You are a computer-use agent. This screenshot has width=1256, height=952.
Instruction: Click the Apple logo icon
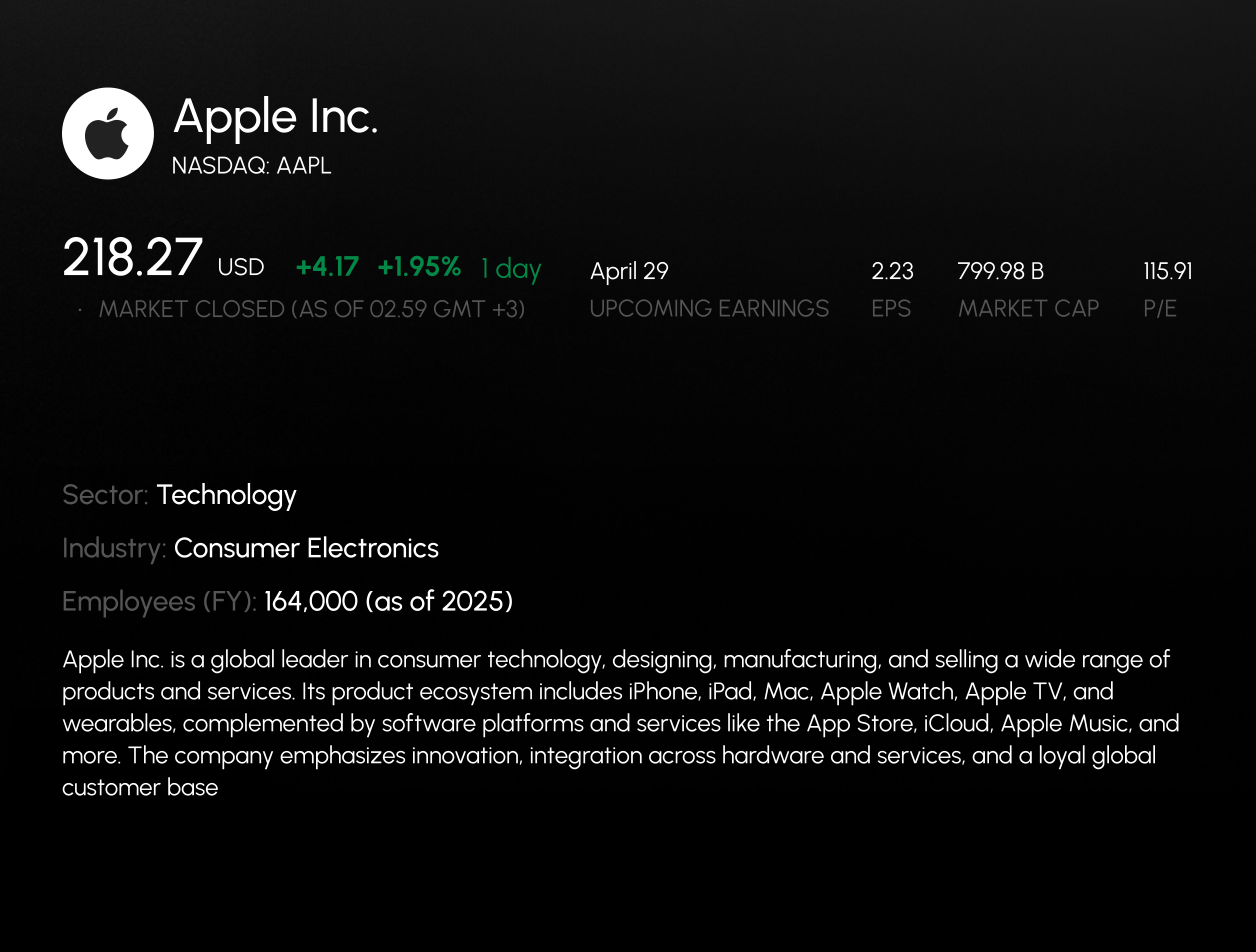(108, 133)
